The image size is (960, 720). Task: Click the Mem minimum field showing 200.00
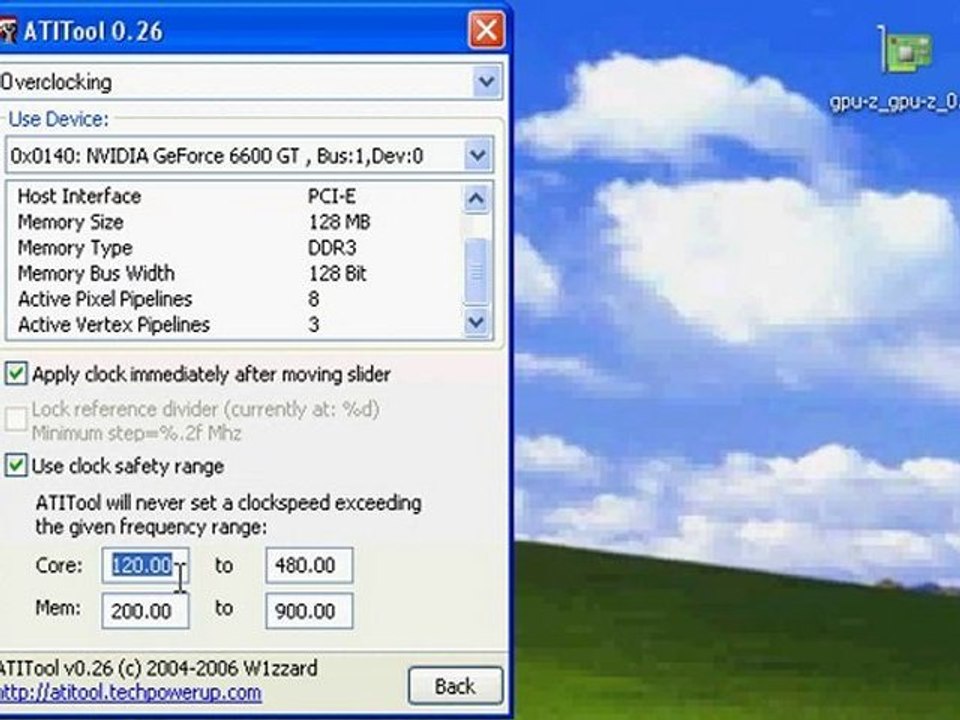coord(145,611)
